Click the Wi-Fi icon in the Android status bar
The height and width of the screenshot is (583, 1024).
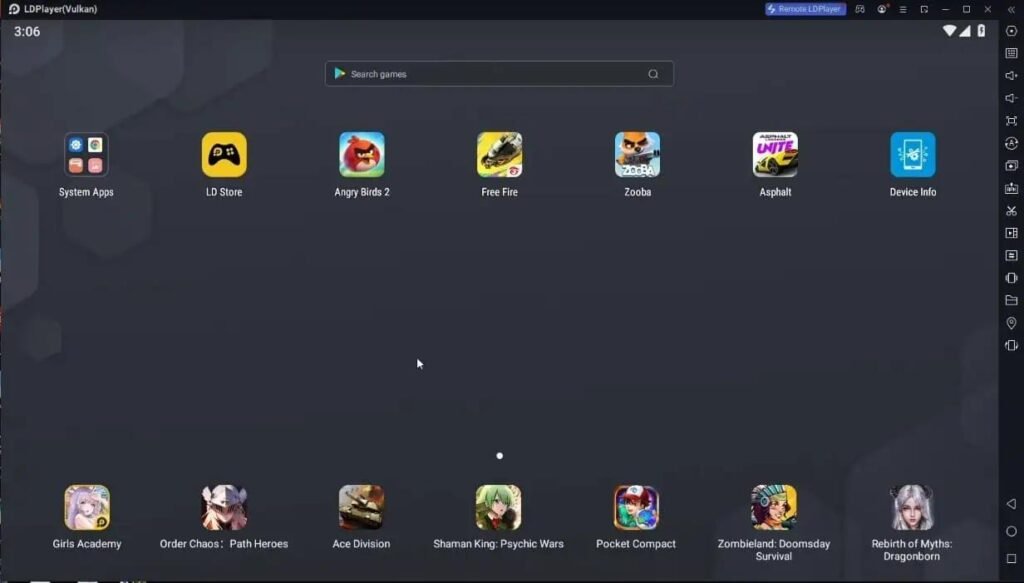950,31
